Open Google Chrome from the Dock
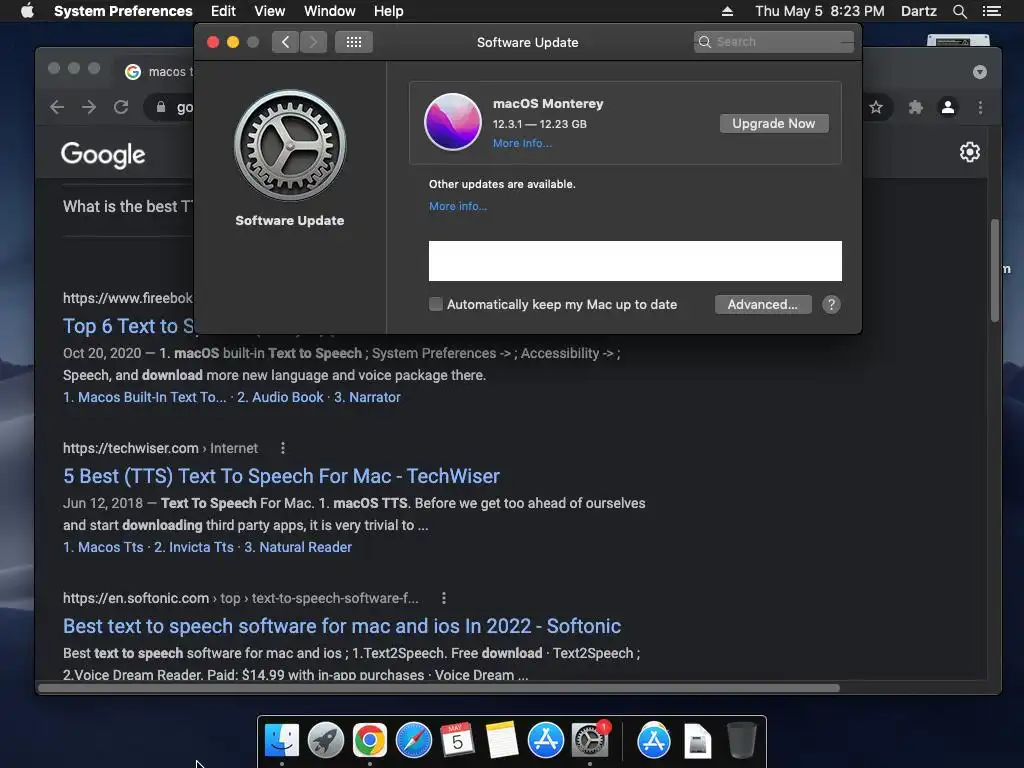This screenshot has width=1024, height=768. (370, 740)
